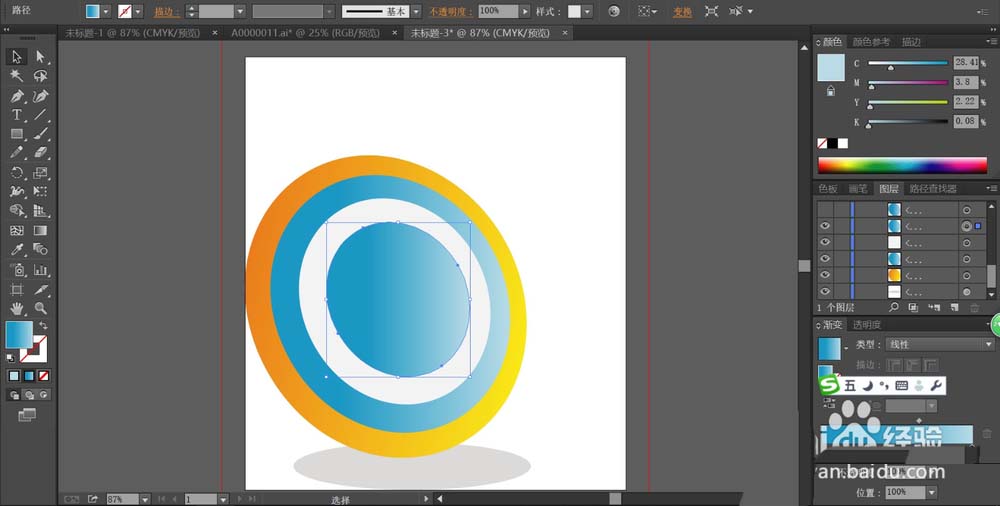Click Create New Layer icon in Layers panel
This screenshot has height=506, width=1000.
(x=954, y=308)
